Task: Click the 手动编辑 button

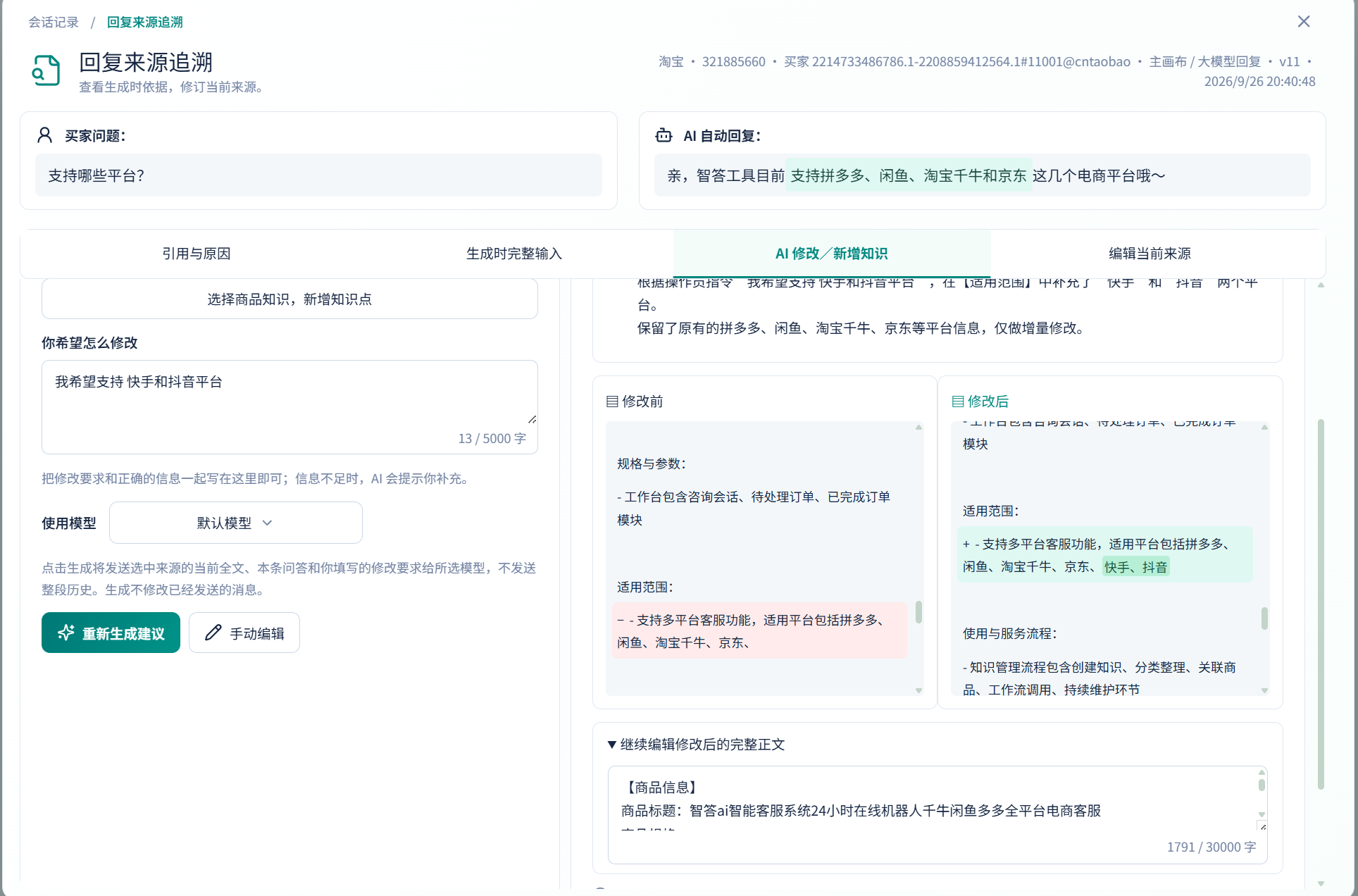Action: click(x=244, y=633)
